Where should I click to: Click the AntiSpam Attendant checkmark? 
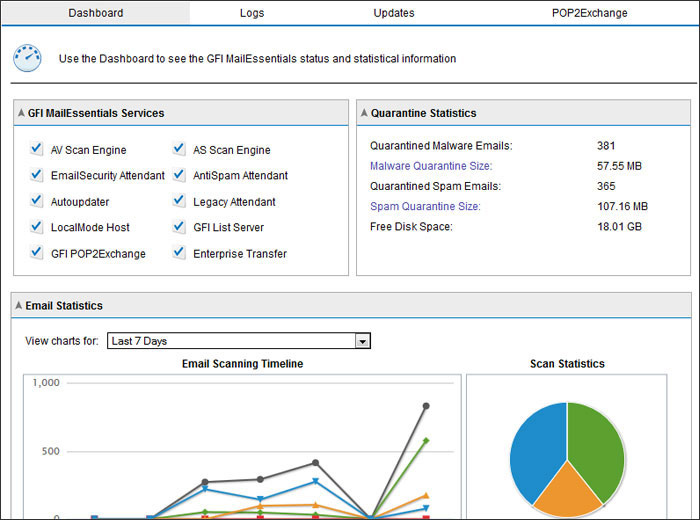tap(179, 174)
